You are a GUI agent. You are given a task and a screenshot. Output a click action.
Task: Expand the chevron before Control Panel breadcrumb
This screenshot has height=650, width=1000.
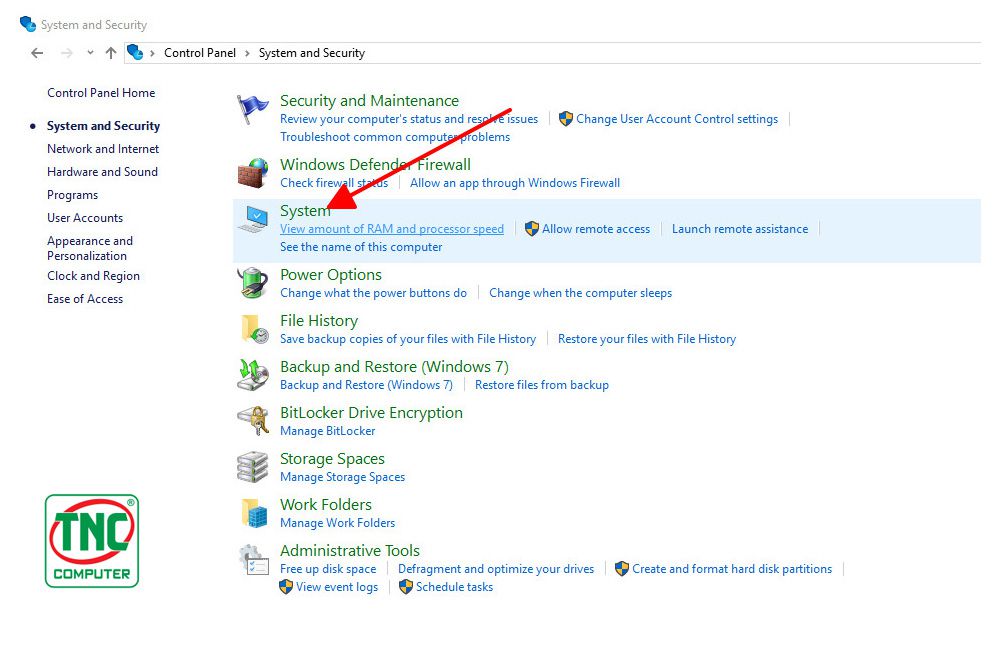152,53
